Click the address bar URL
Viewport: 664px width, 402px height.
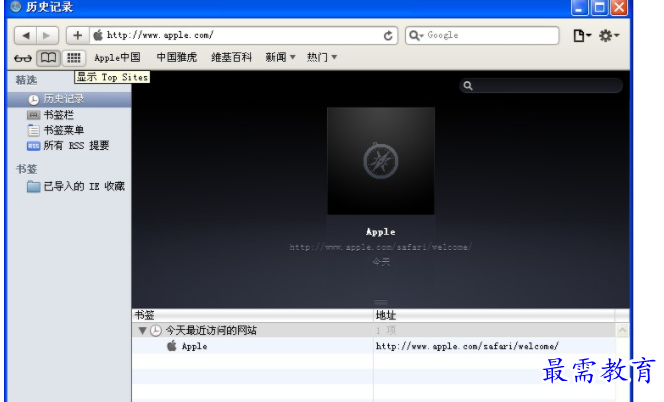pyautogui.click(x=160, y=35)
